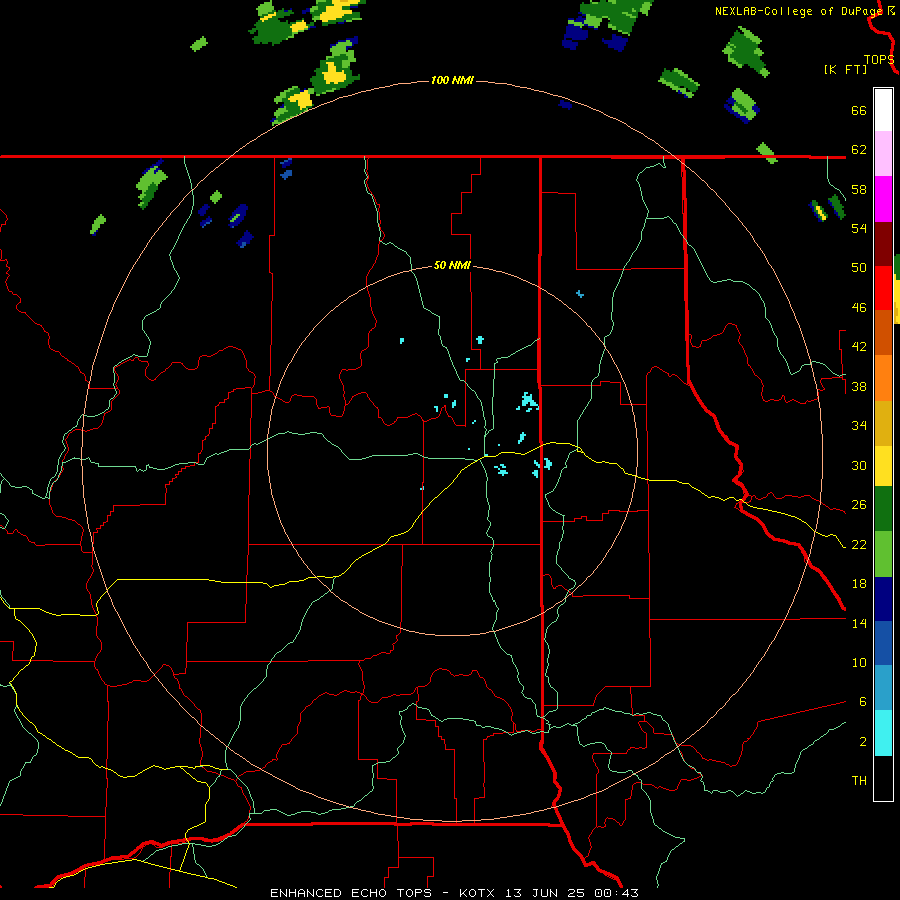The width and height of the screenshot is (900, 900).
Task: Click the 62 value on the scale
Action: (x=859, y=149)
